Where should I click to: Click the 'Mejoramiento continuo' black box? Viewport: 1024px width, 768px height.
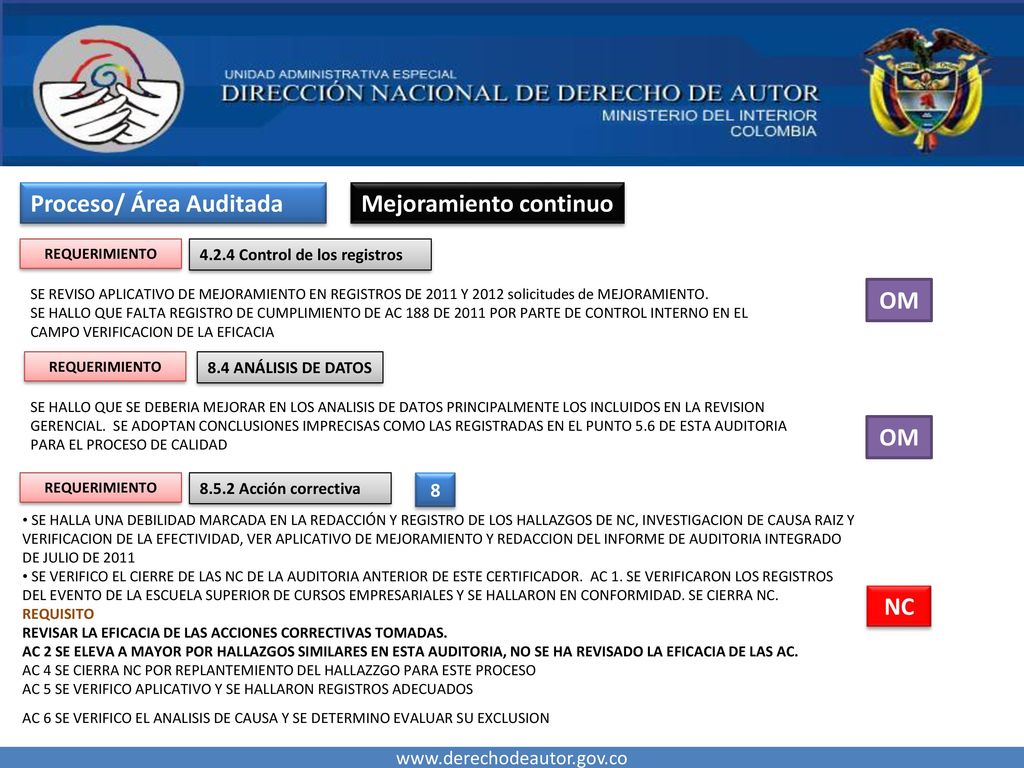coord(487,204)
